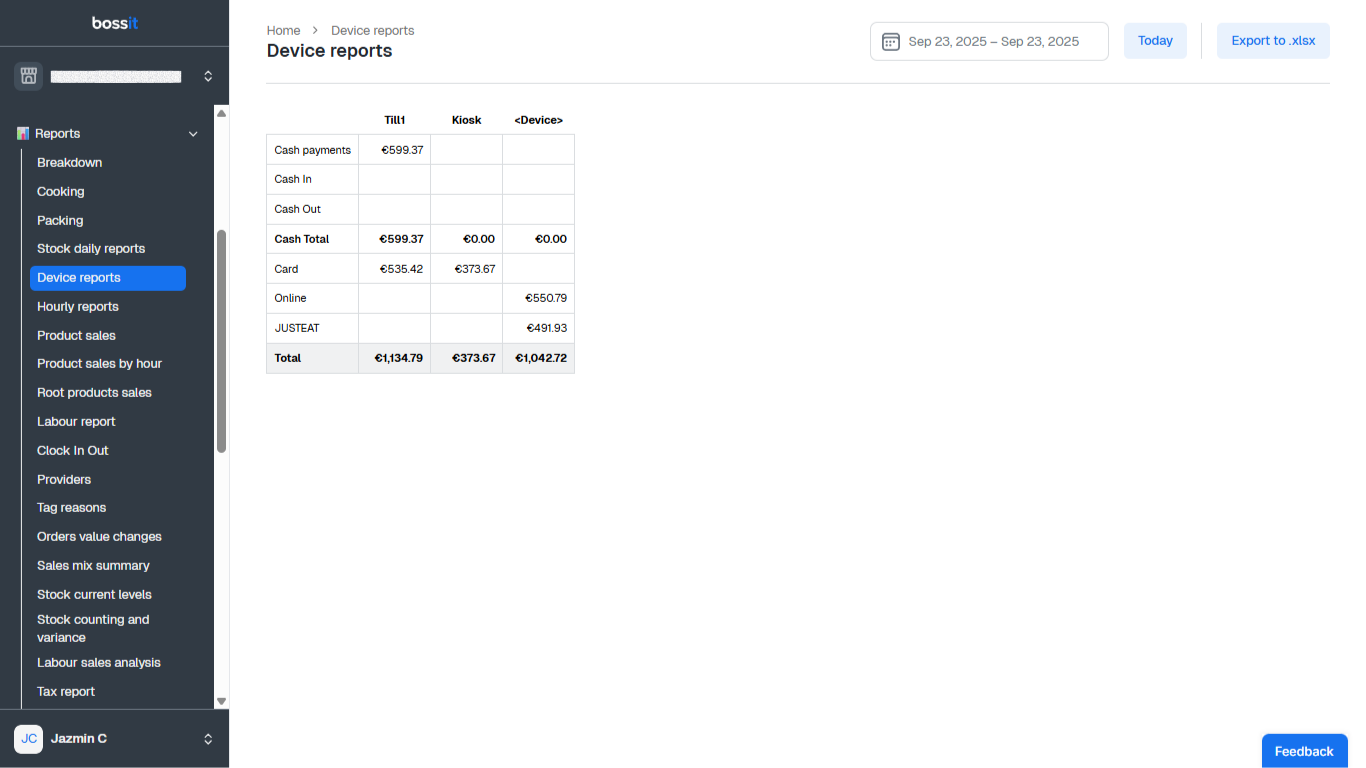Image resolution: width=1366 pixels, height=768 pixels.
Task: Click sidebar scrollbar down arrow
Action: [222, 701]
